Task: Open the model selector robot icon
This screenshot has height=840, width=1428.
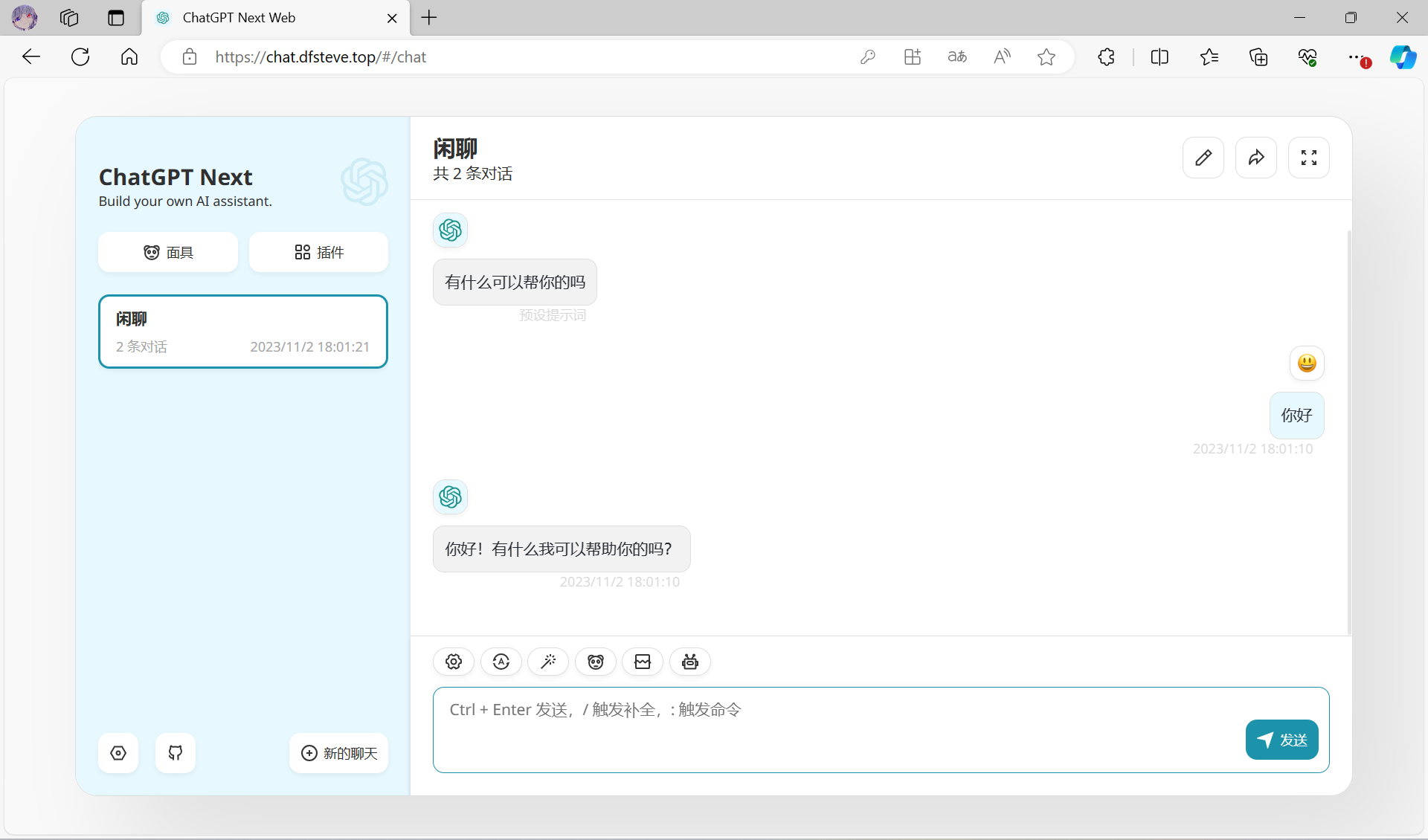Action: pos(690,662)
